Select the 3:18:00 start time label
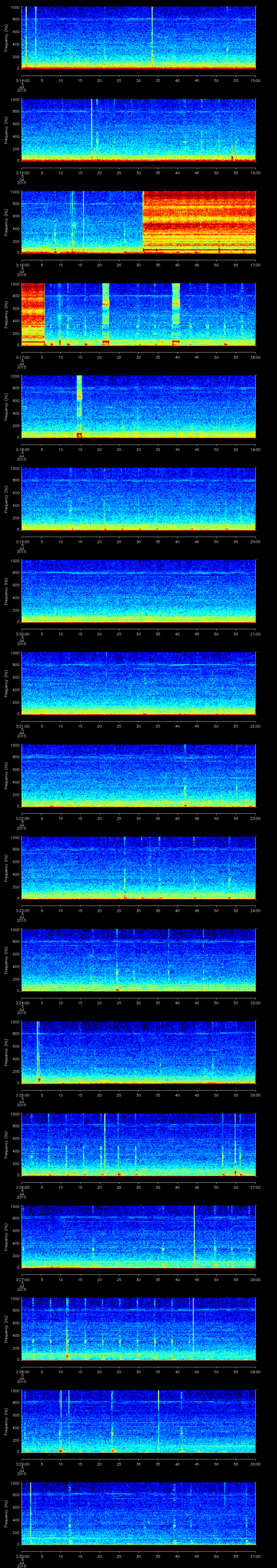 pos(22,449)
